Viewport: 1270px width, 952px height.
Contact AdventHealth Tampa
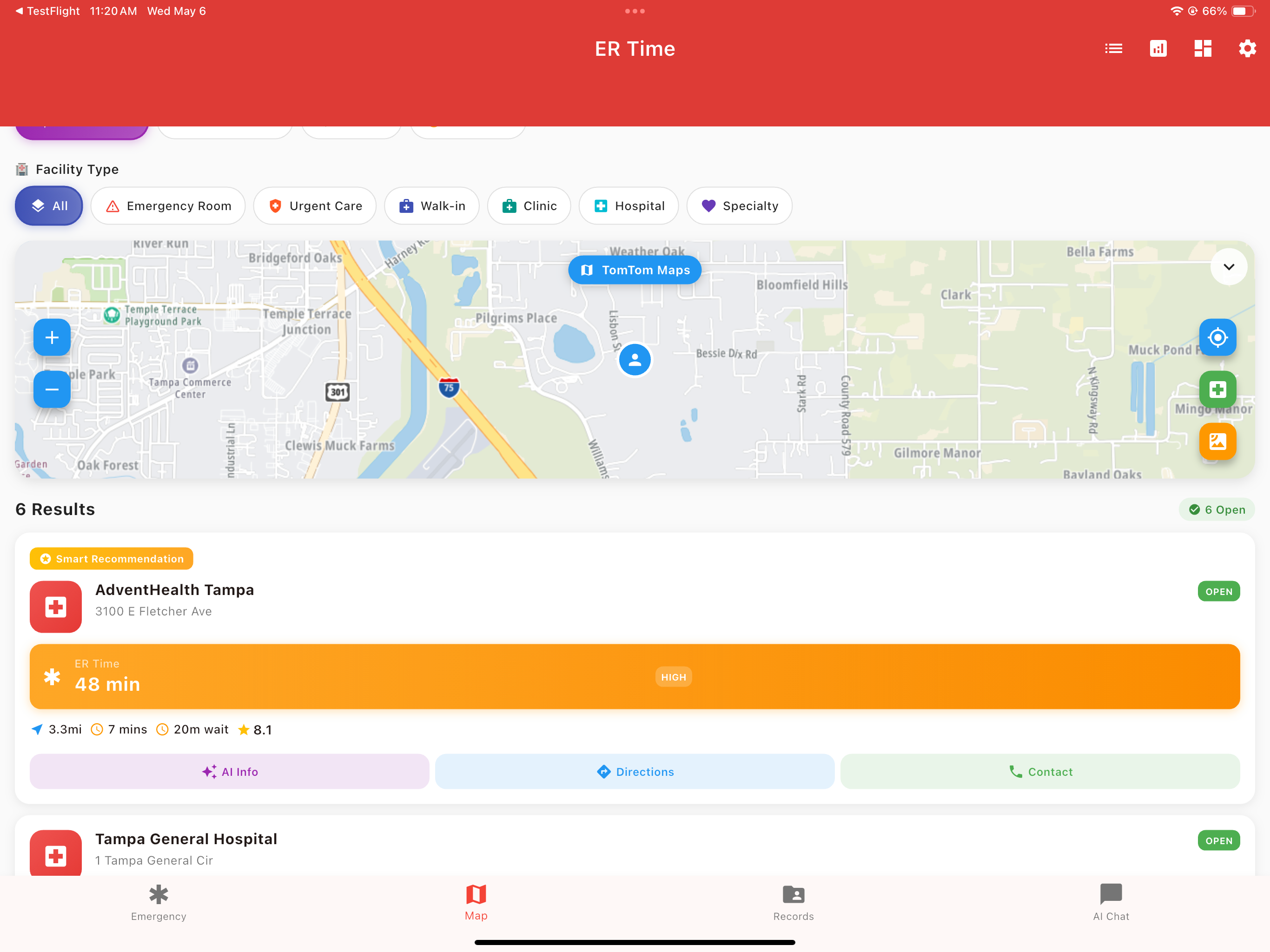coord(1040,772)
